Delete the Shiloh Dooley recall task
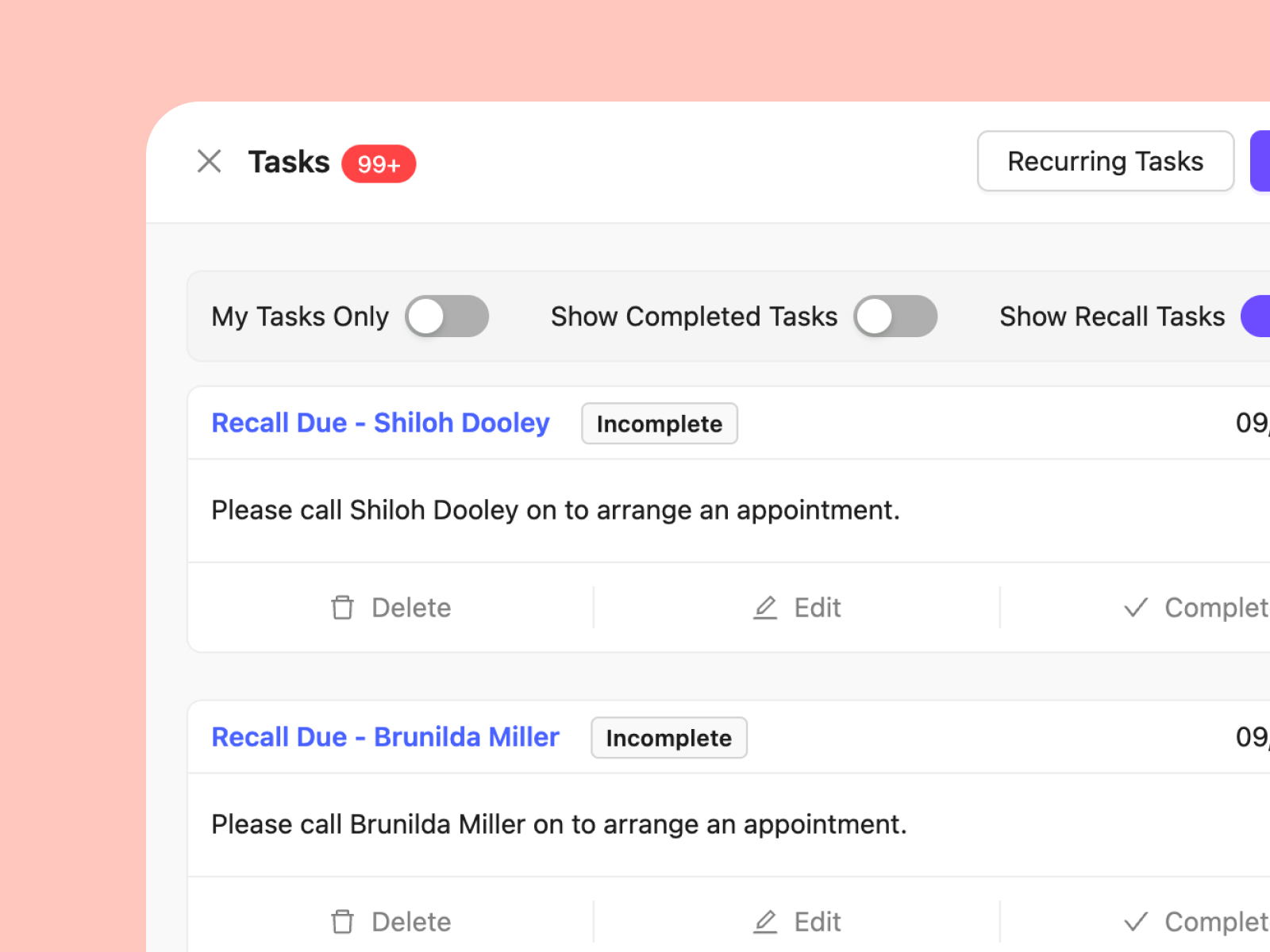The image size is (1270, 952). (391, 608)
